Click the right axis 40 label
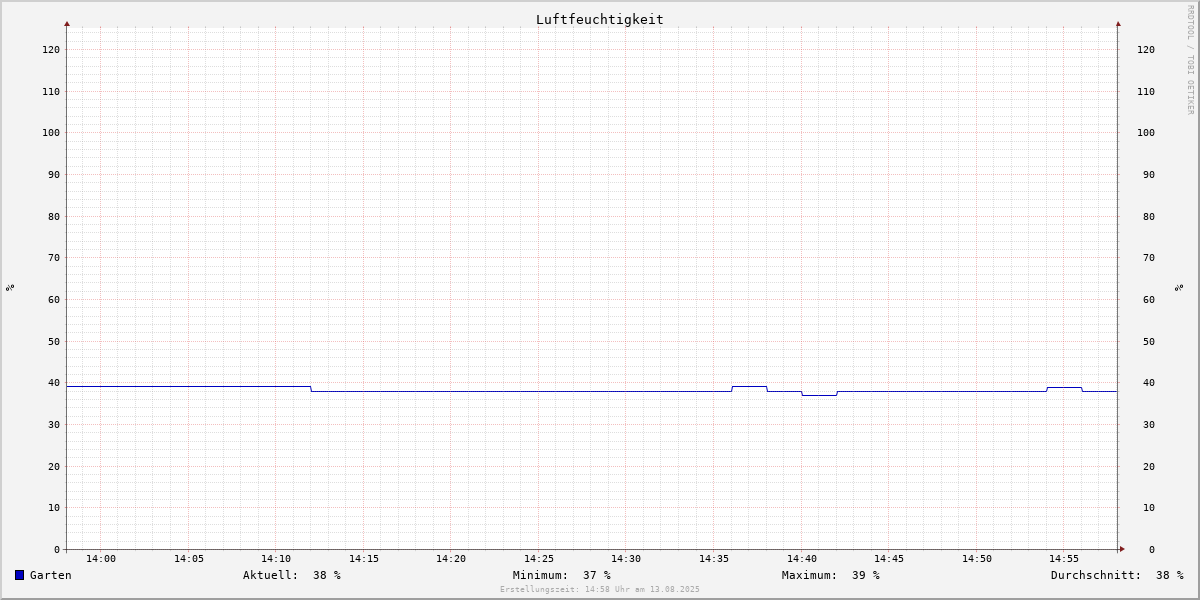Viewport: 1200px width, 600px height. (1149, 383)
